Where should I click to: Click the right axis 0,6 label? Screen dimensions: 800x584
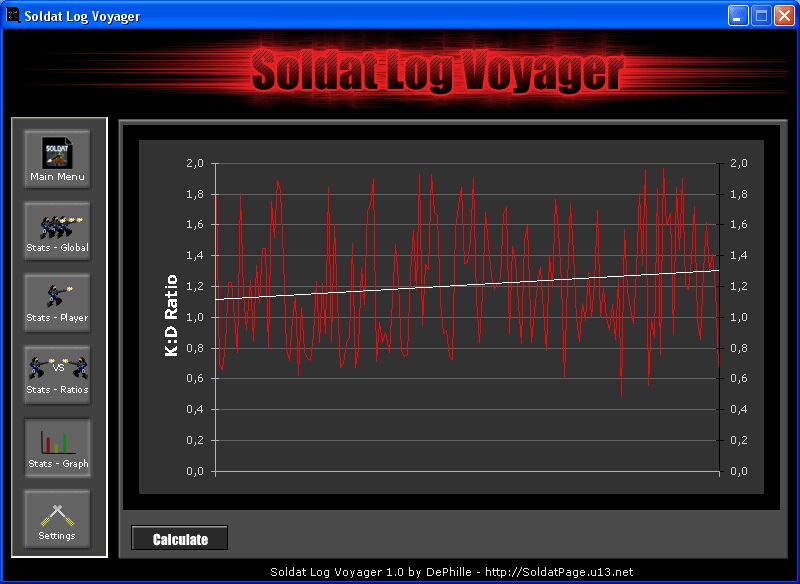pos(739,378)
